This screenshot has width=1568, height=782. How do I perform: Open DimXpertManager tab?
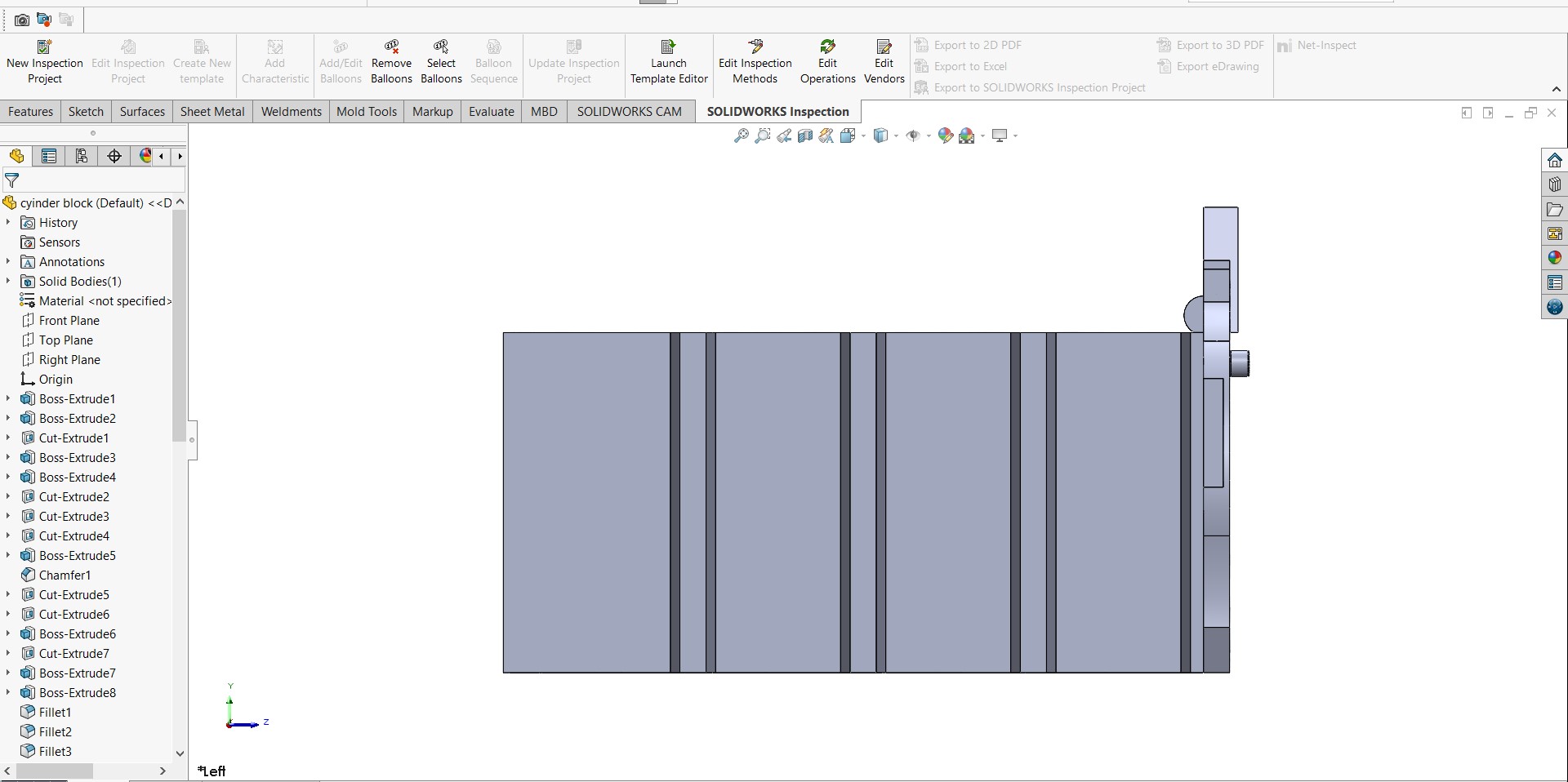[x=114, y=156]
